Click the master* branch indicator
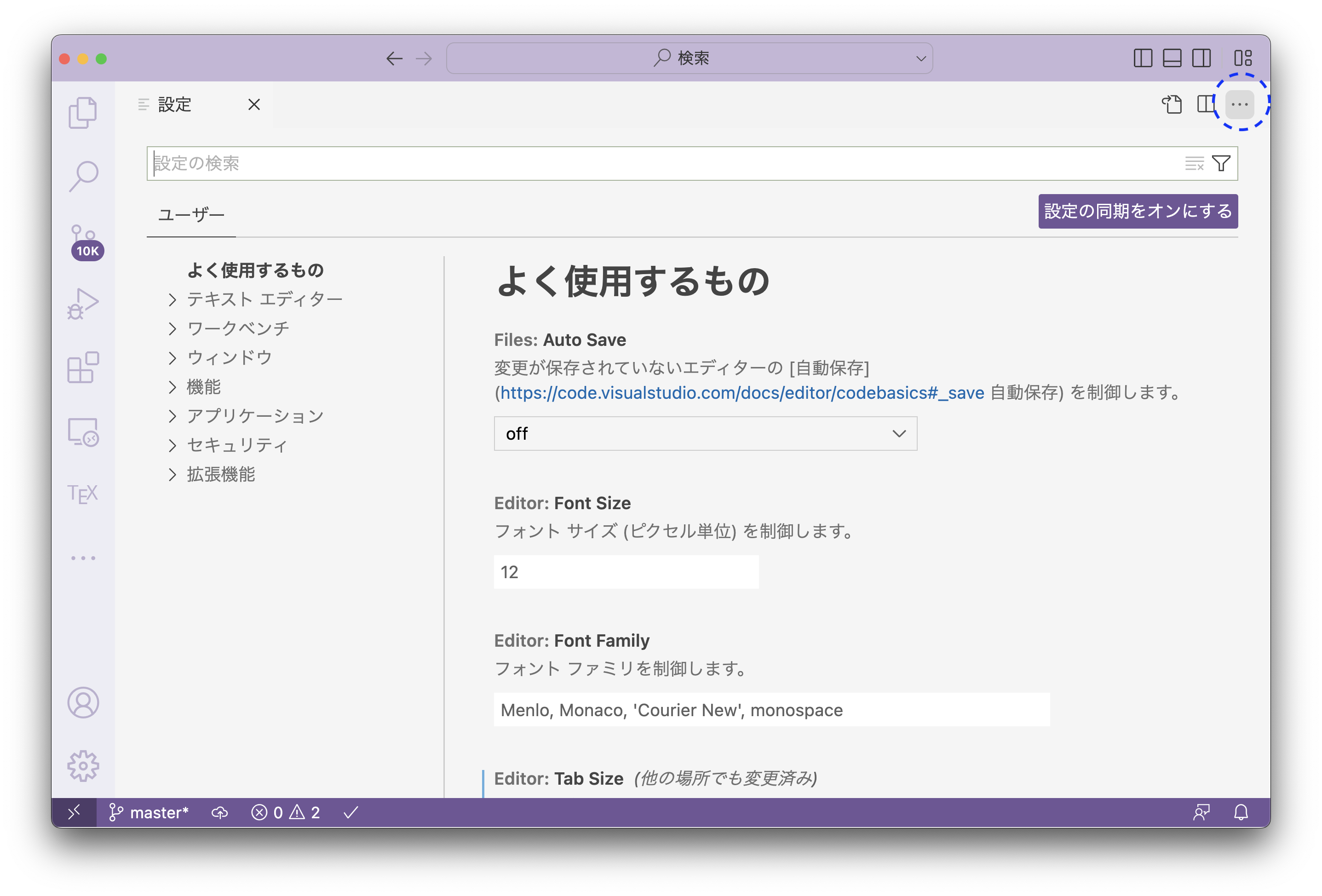Screen dimensions: 1322x896 click(150, 812)
